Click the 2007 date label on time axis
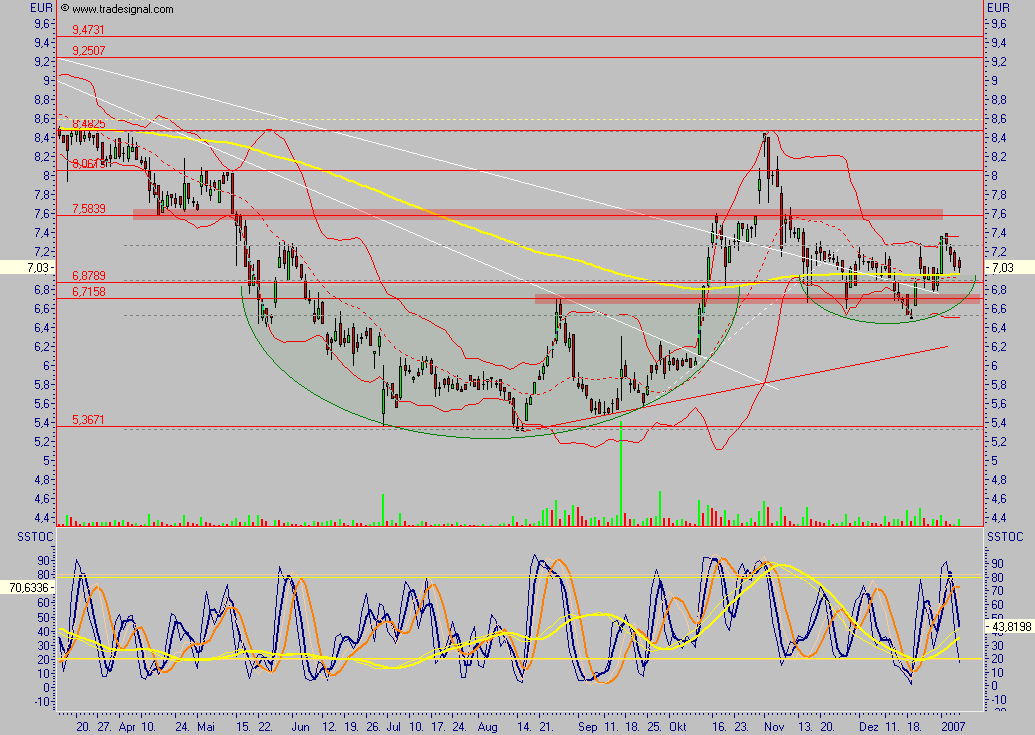 [952, 725]
